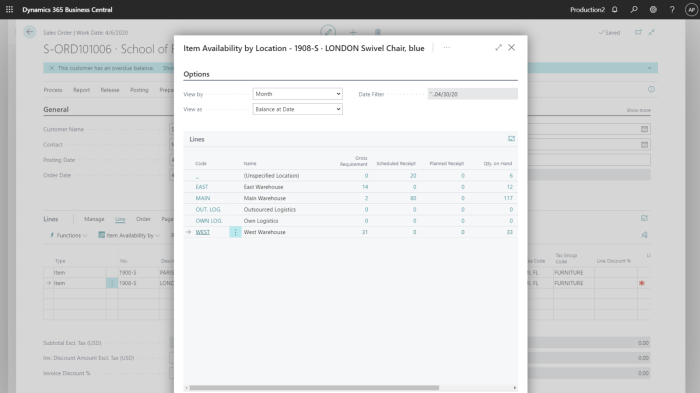Open WEST row show more options
Viewport: 700px width, 393px height.
[x=235, y=232]
